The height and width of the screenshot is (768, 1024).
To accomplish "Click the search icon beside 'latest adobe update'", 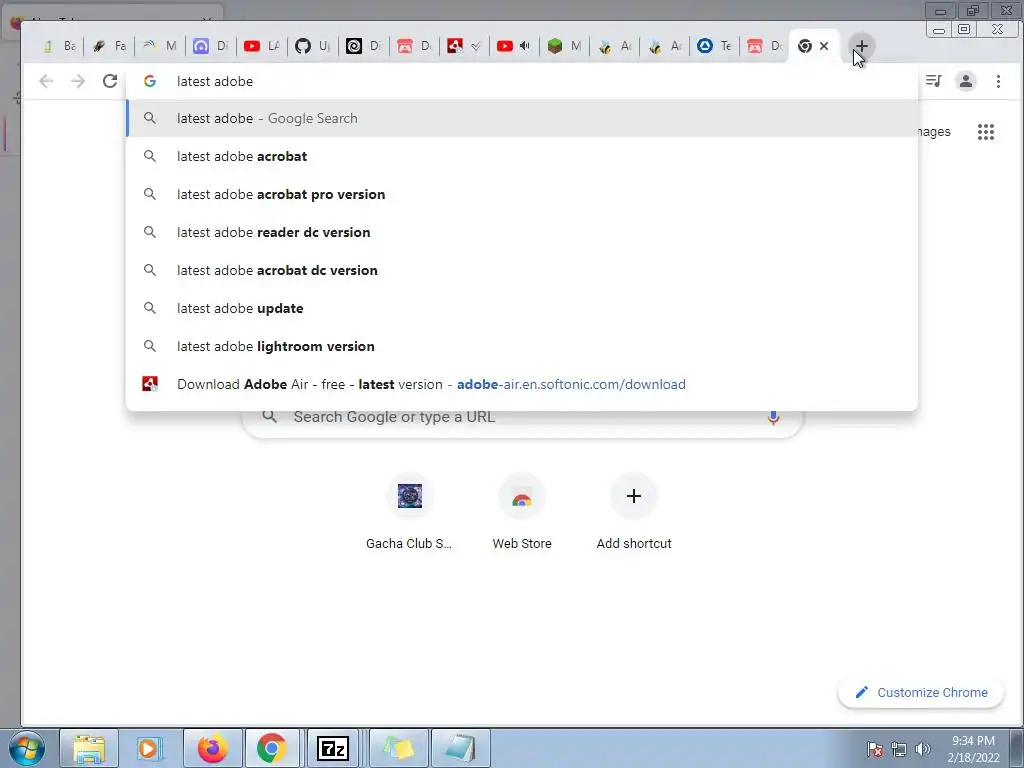I will coord(150,308).
